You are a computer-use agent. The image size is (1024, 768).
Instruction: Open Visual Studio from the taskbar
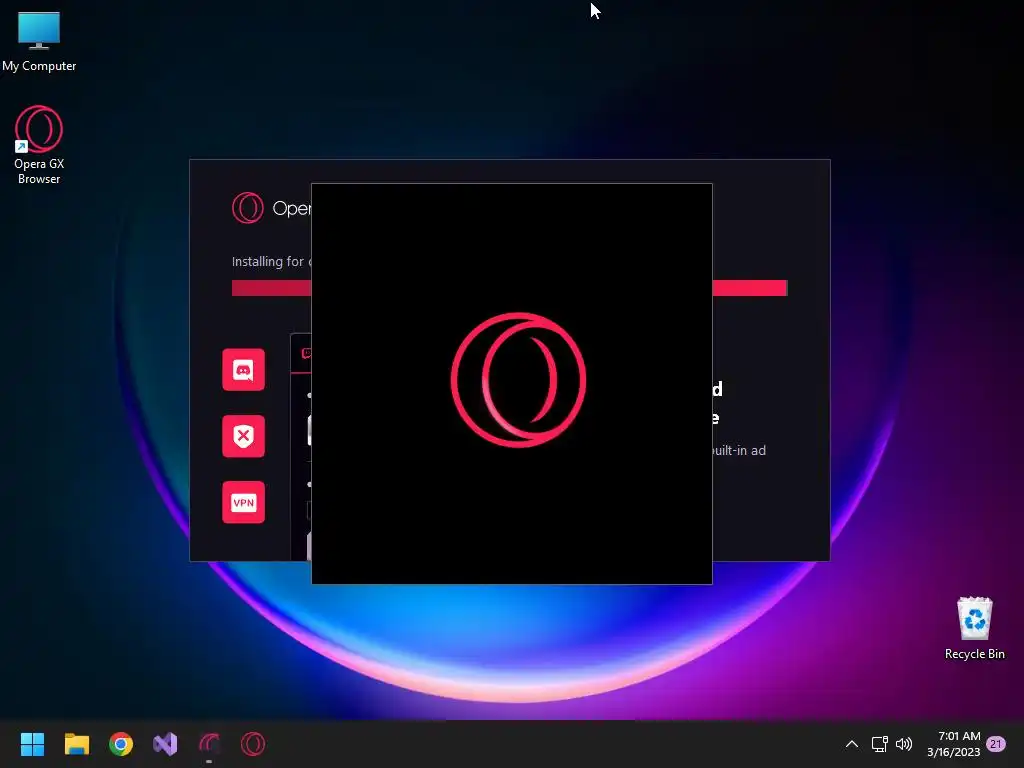(x=165, y=744)
